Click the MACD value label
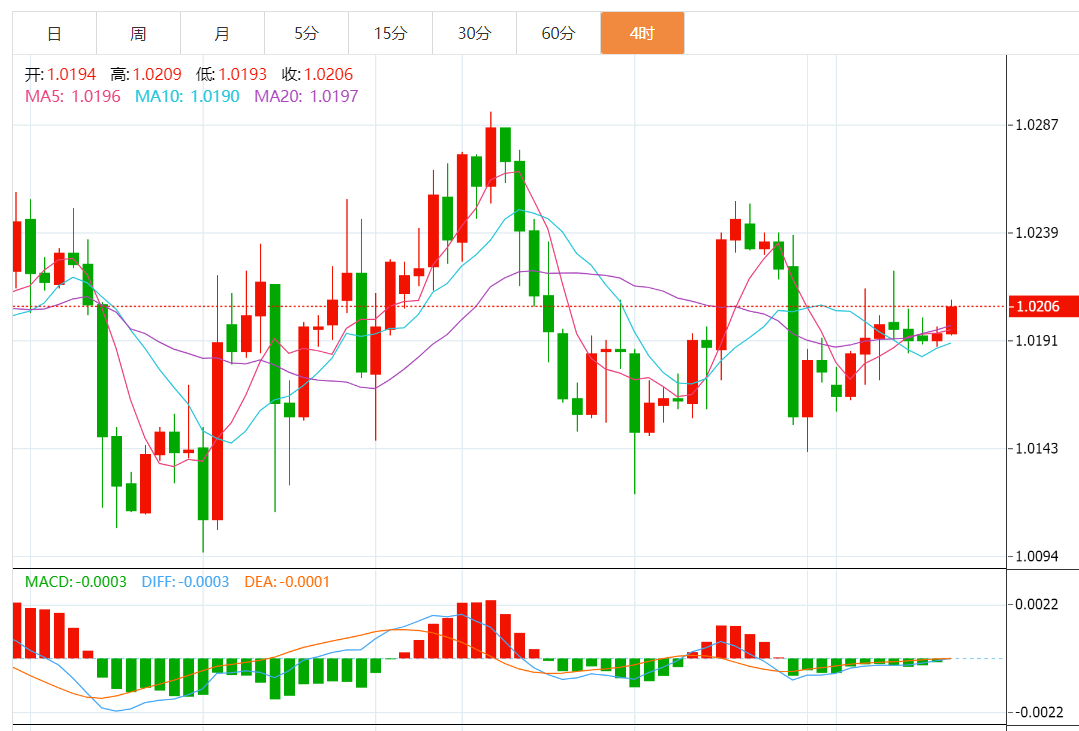The width and height of the screenshot is (1079, 731). tap(76, 582)
